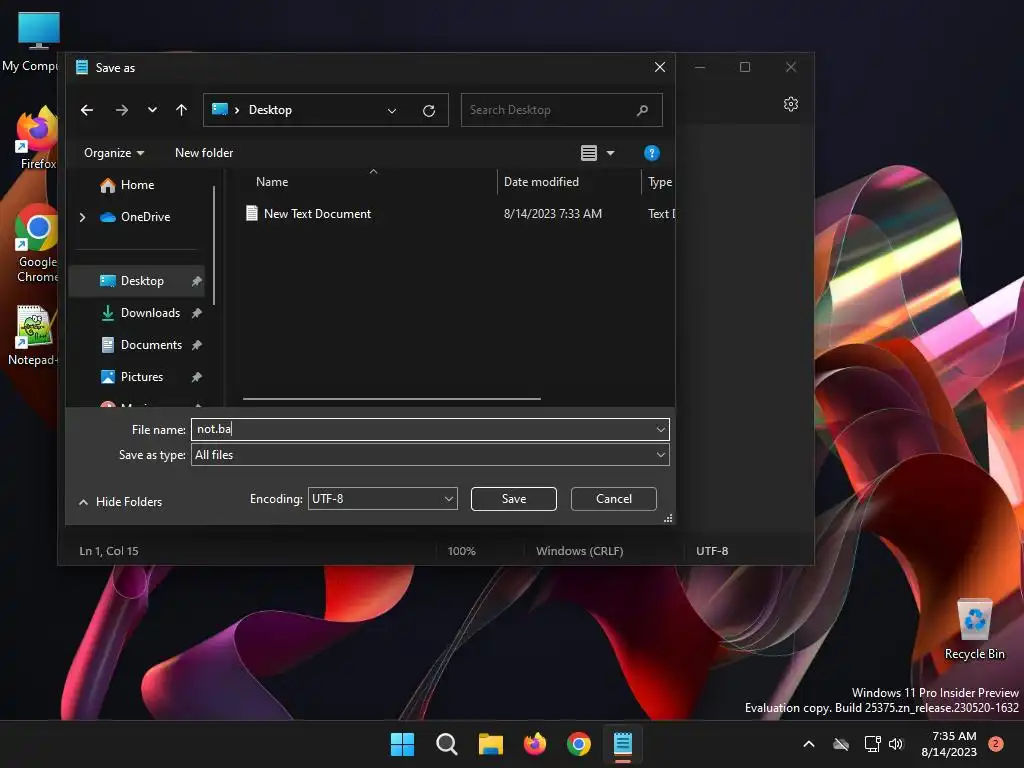Go up one folder level

[182, 110]
